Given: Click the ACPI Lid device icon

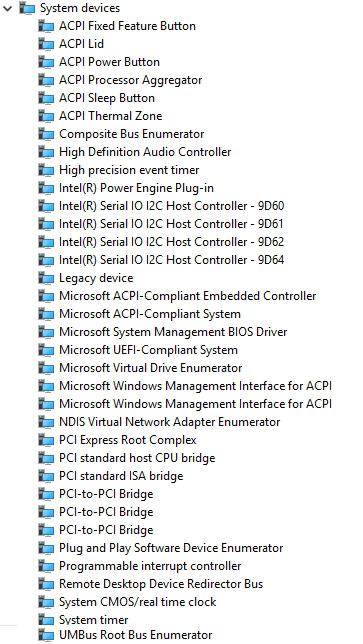Looking at the screenshot, I should click(46, 44).
